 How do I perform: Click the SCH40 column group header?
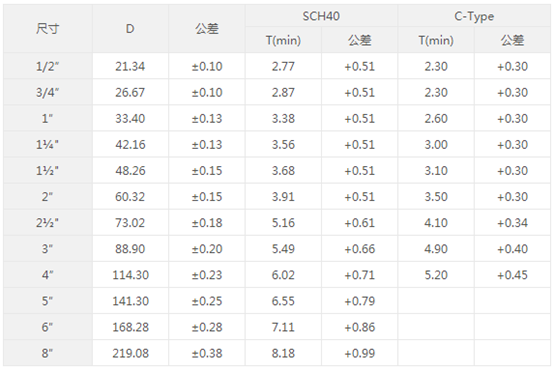pos(321,16)
